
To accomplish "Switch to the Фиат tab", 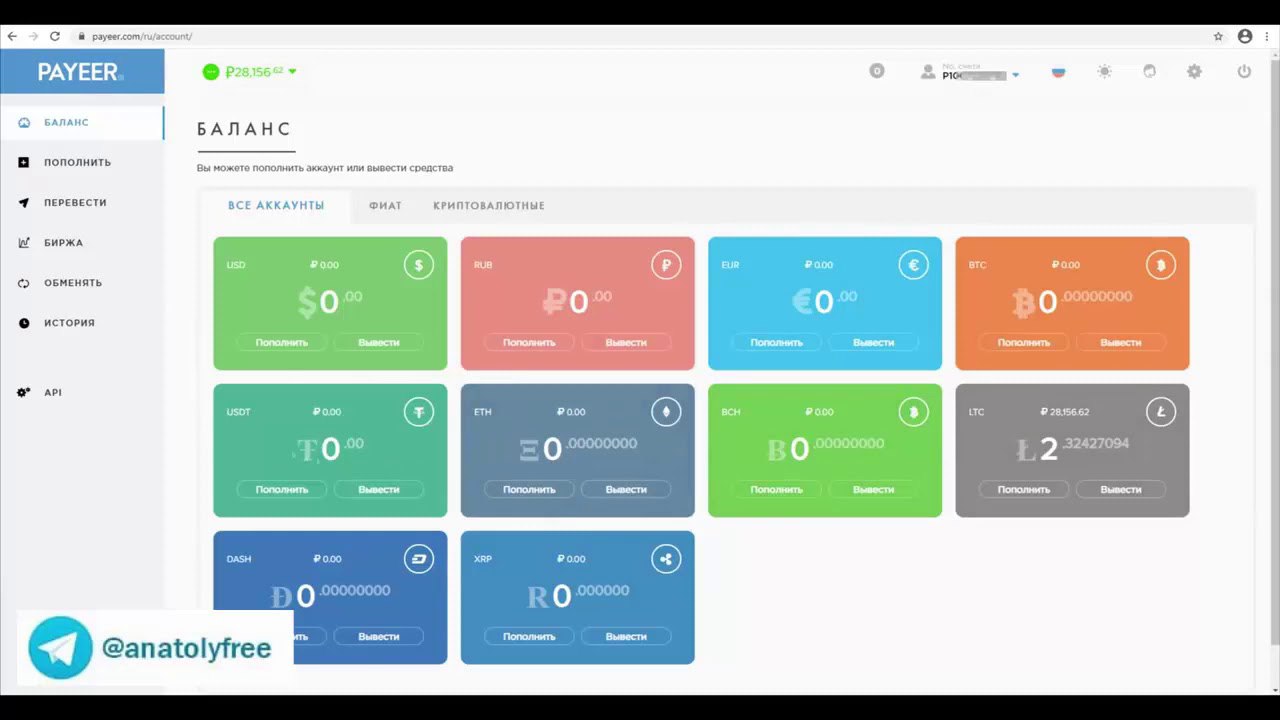I will click(x=385, y=206).
